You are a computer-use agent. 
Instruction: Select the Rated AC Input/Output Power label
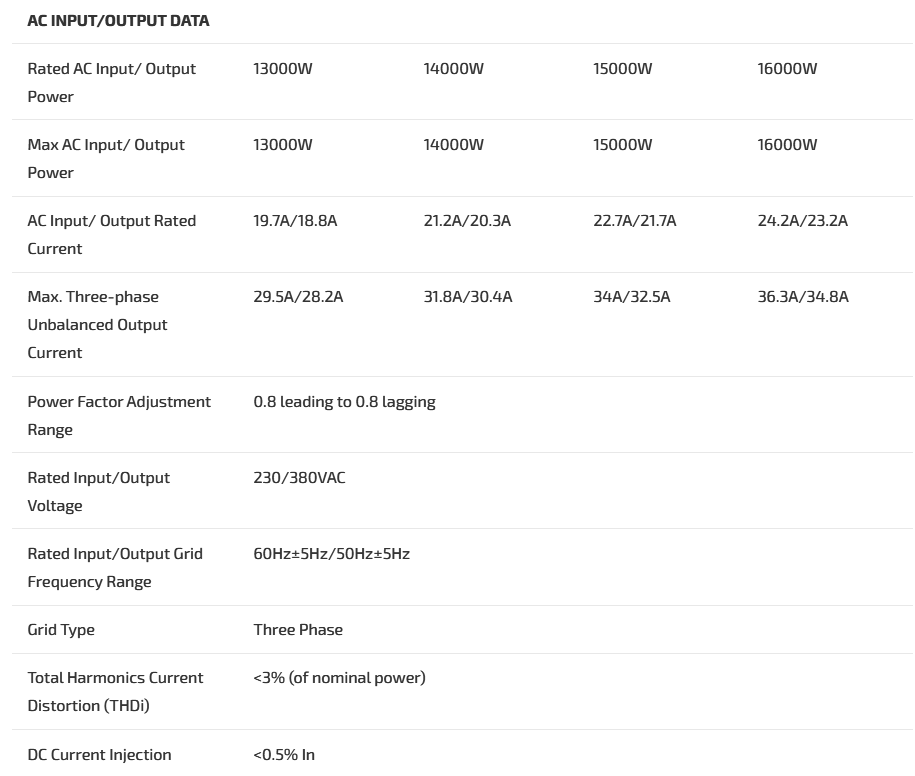point(111,82)
